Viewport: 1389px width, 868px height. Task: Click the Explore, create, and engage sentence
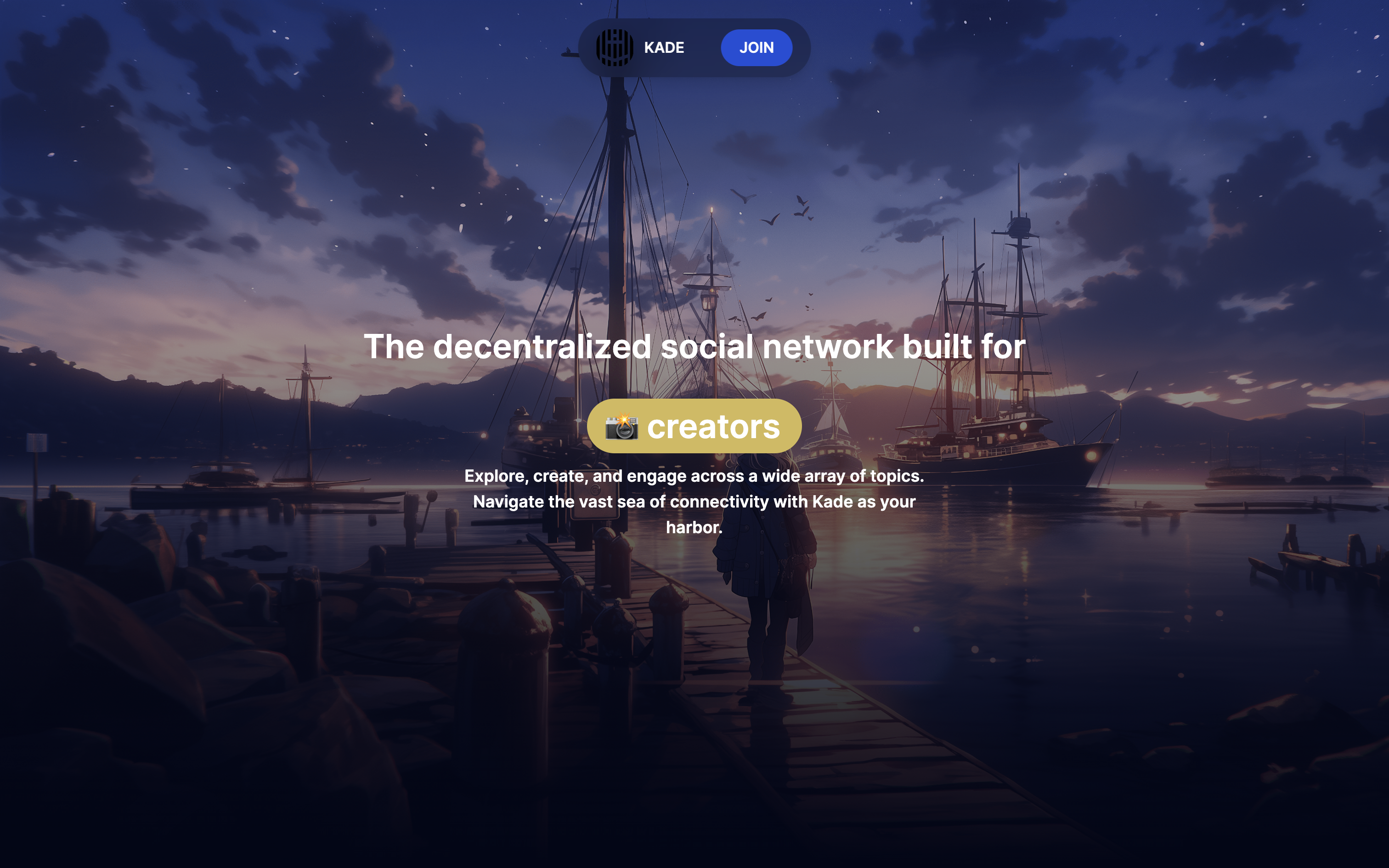click(x=694, y=476)
